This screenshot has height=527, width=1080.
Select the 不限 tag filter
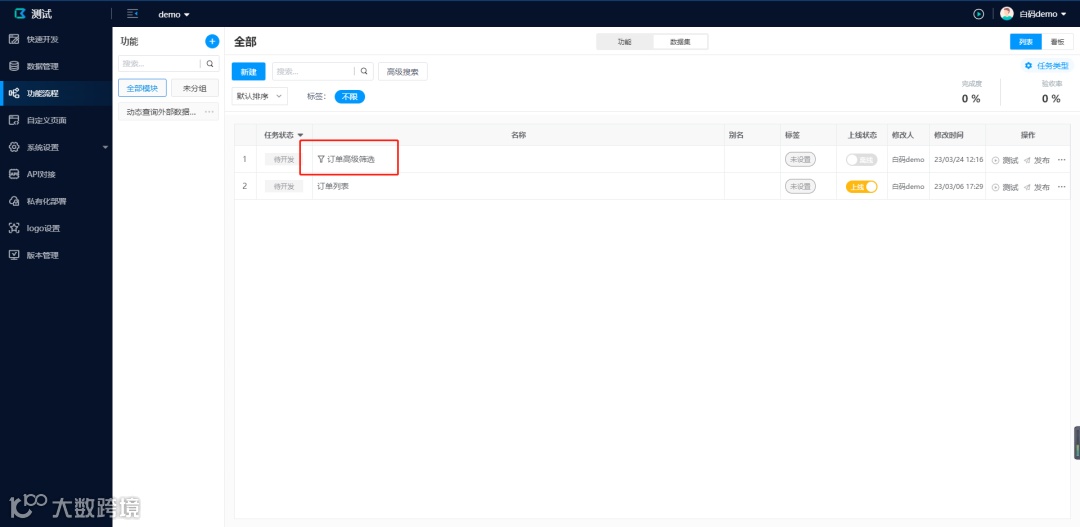coord(349,97)
